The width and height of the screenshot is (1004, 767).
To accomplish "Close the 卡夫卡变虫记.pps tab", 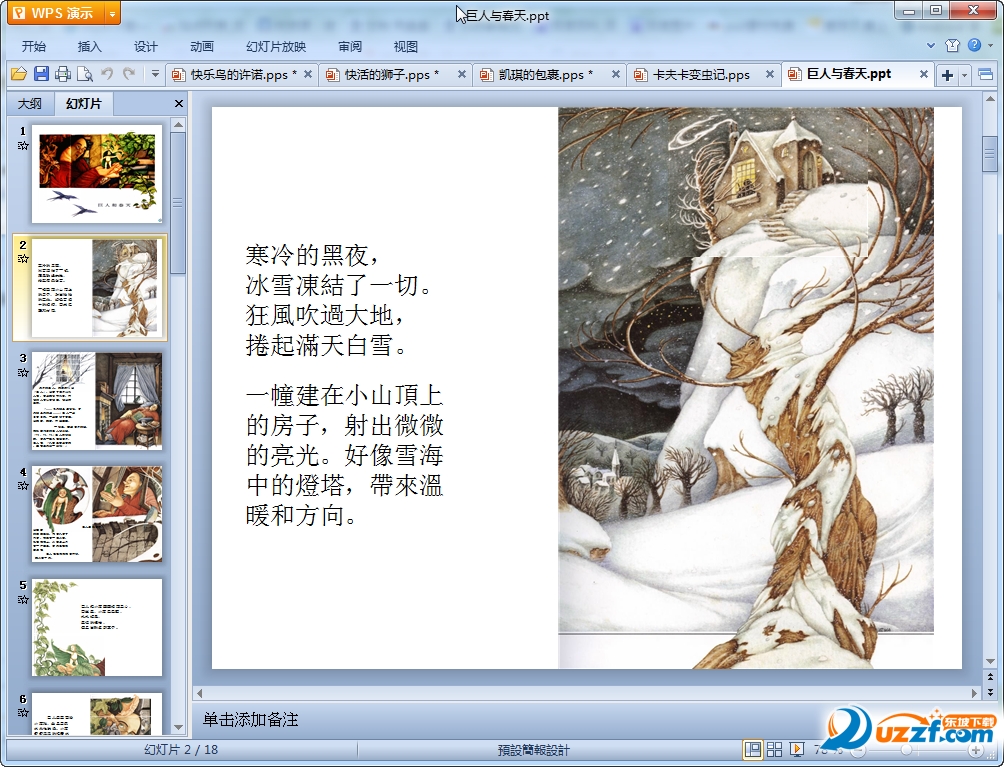I will (770, 74).
